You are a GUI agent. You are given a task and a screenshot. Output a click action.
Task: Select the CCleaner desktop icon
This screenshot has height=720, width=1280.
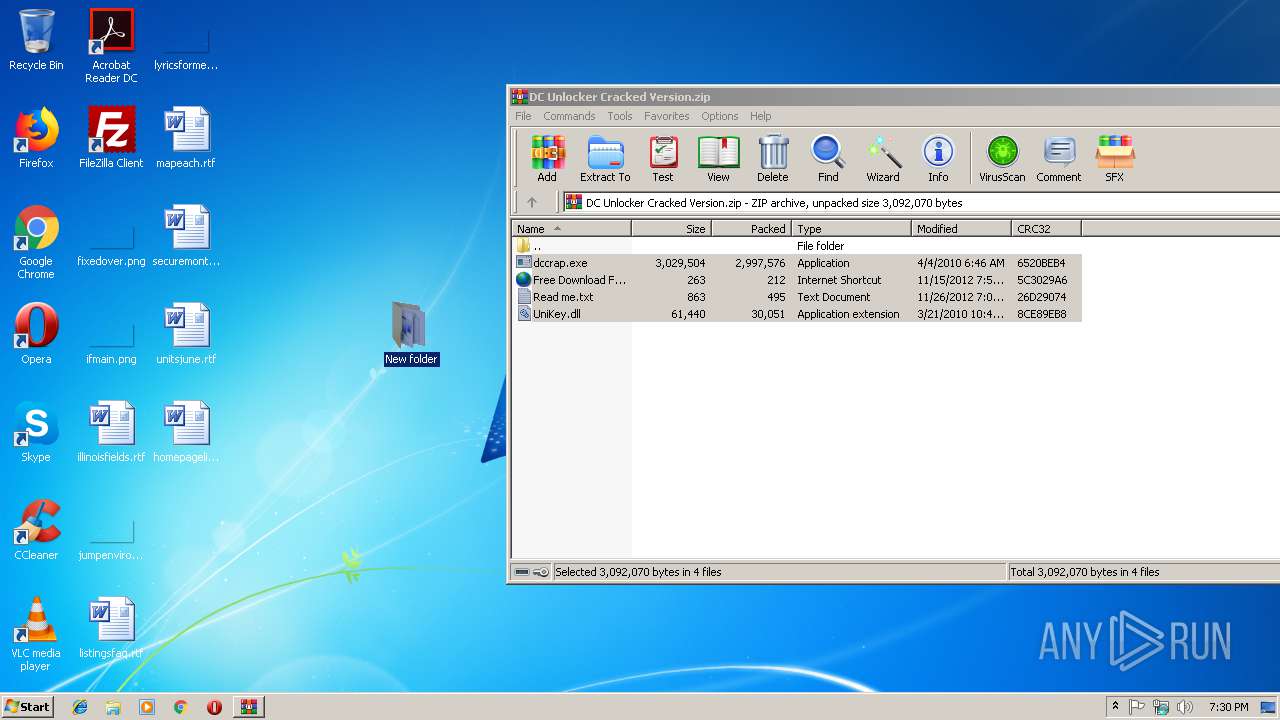tap(36, 530)
